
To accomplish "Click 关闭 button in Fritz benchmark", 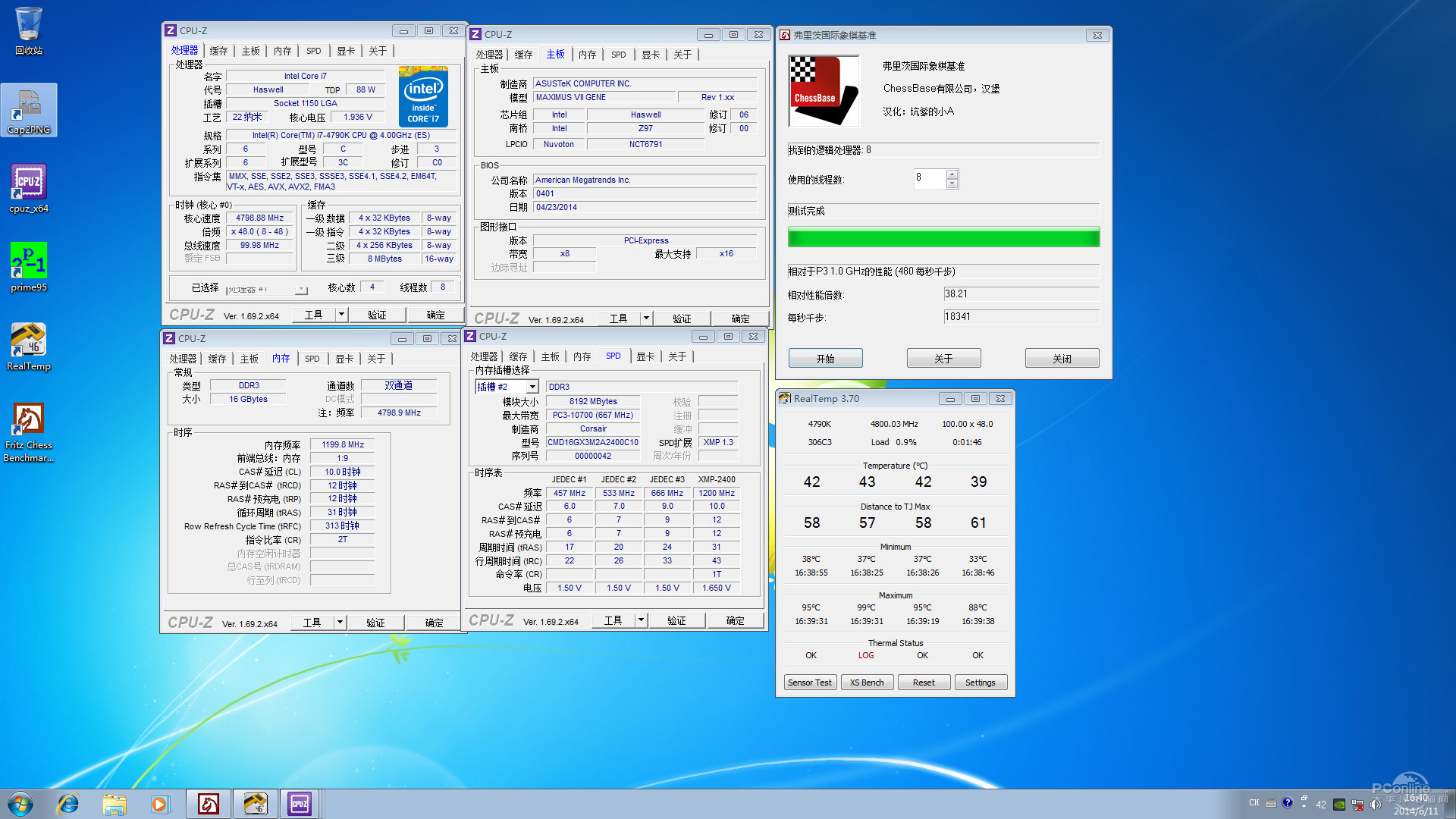I will point(1062,359).
